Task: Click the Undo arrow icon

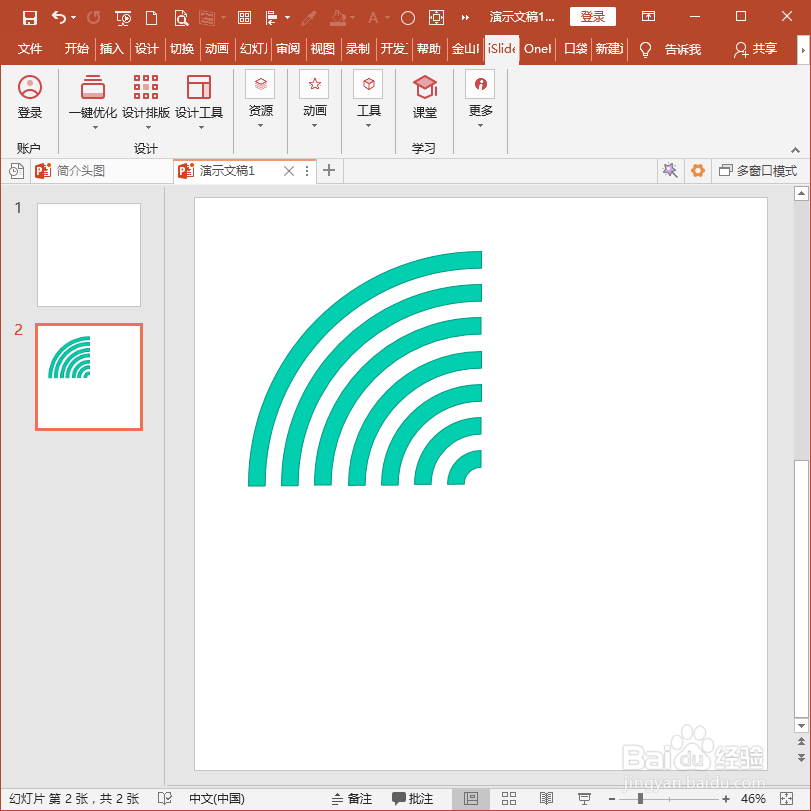Action: pyautogui.click(x=58, y=18)
